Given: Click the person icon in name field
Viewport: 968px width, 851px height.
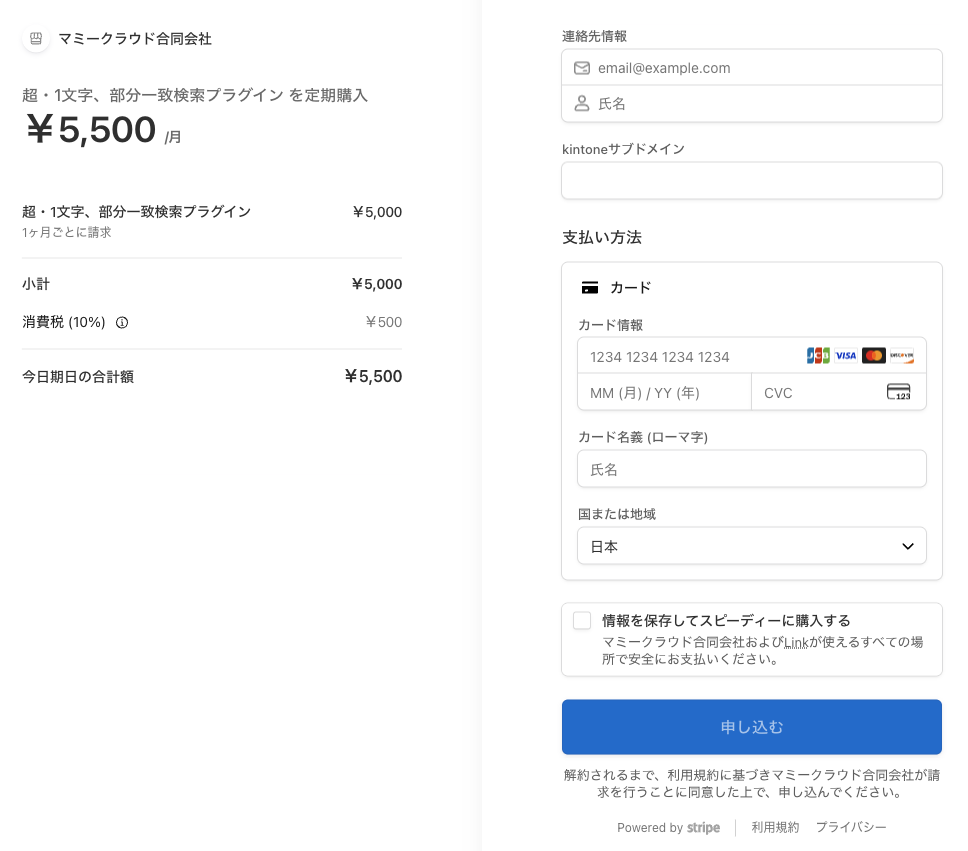Looking at the screenshot, I should point(582,104).
